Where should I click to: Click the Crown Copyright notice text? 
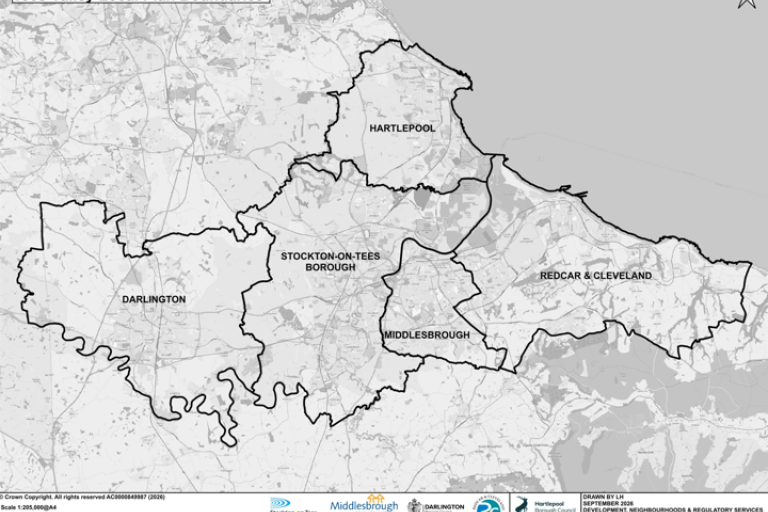tap(82, 497)
